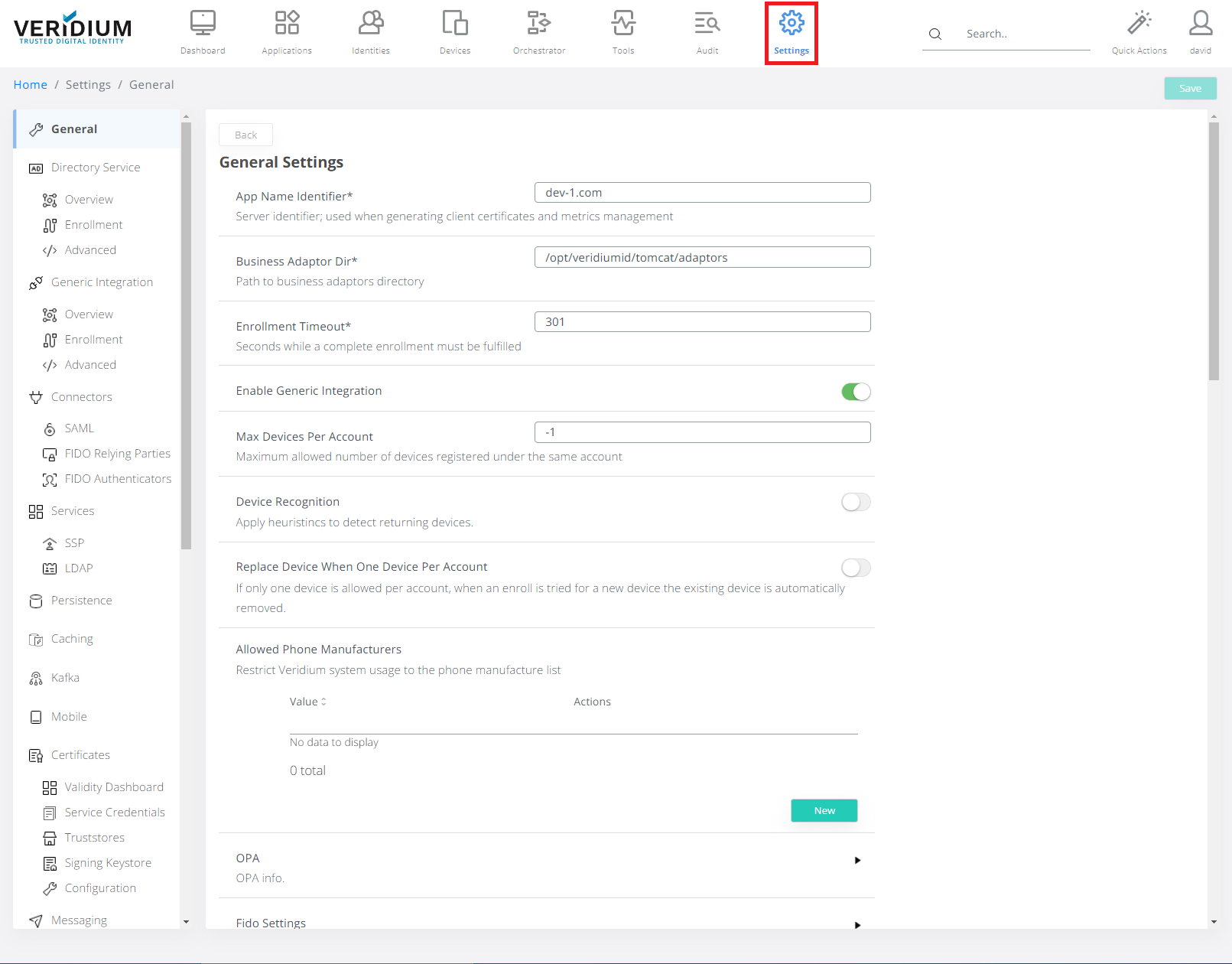Open the david user profile icon

[1201, 24]
